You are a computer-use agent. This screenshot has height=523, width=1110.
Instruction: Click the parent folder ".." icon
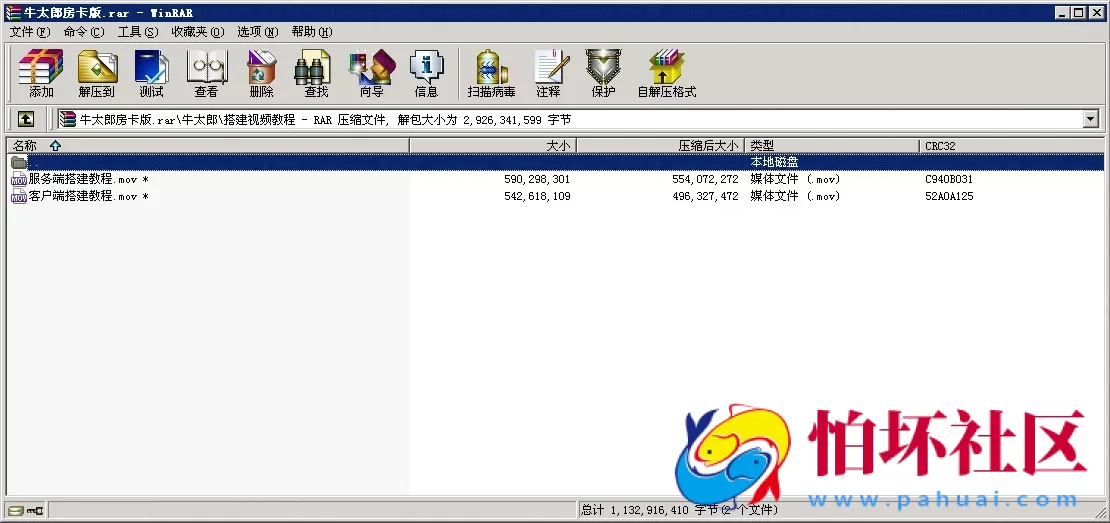coord(19,163)
